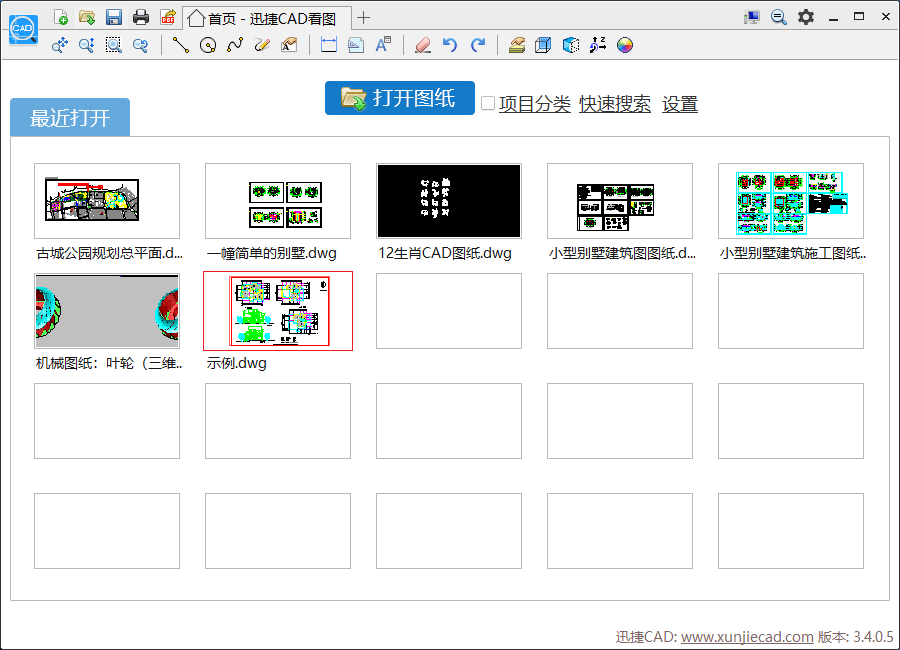Toggle the 项目分类 checkbox
This screenshot has height=650, width=900.
click(x=488, y=103)
